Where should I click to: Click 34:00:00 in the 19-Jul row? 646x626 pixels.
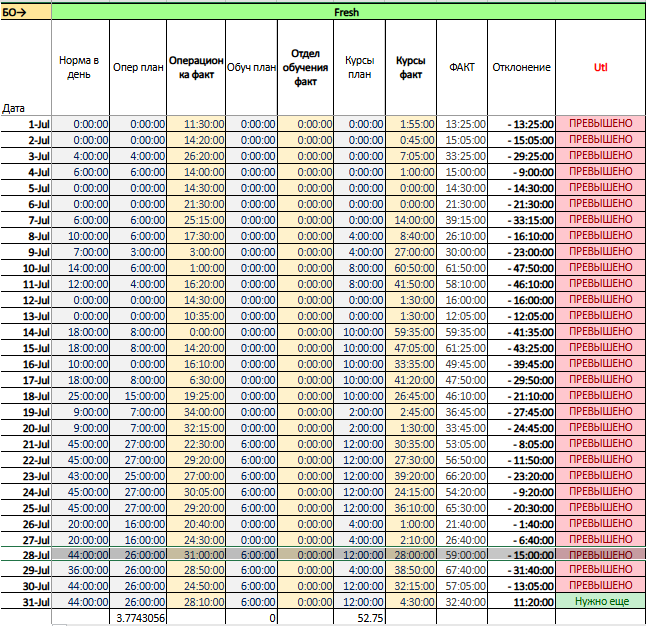(196, 412)
